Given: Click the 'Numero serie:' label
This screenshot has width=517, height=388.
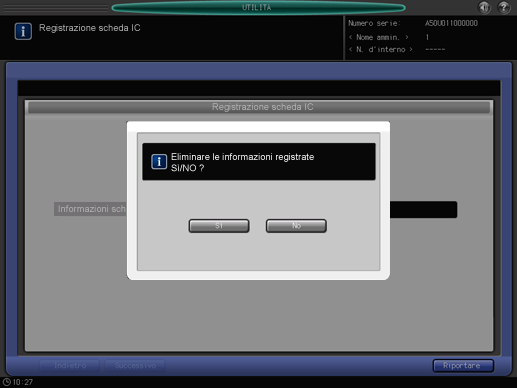Looking at the screenshot, I should tap(374, 23).
